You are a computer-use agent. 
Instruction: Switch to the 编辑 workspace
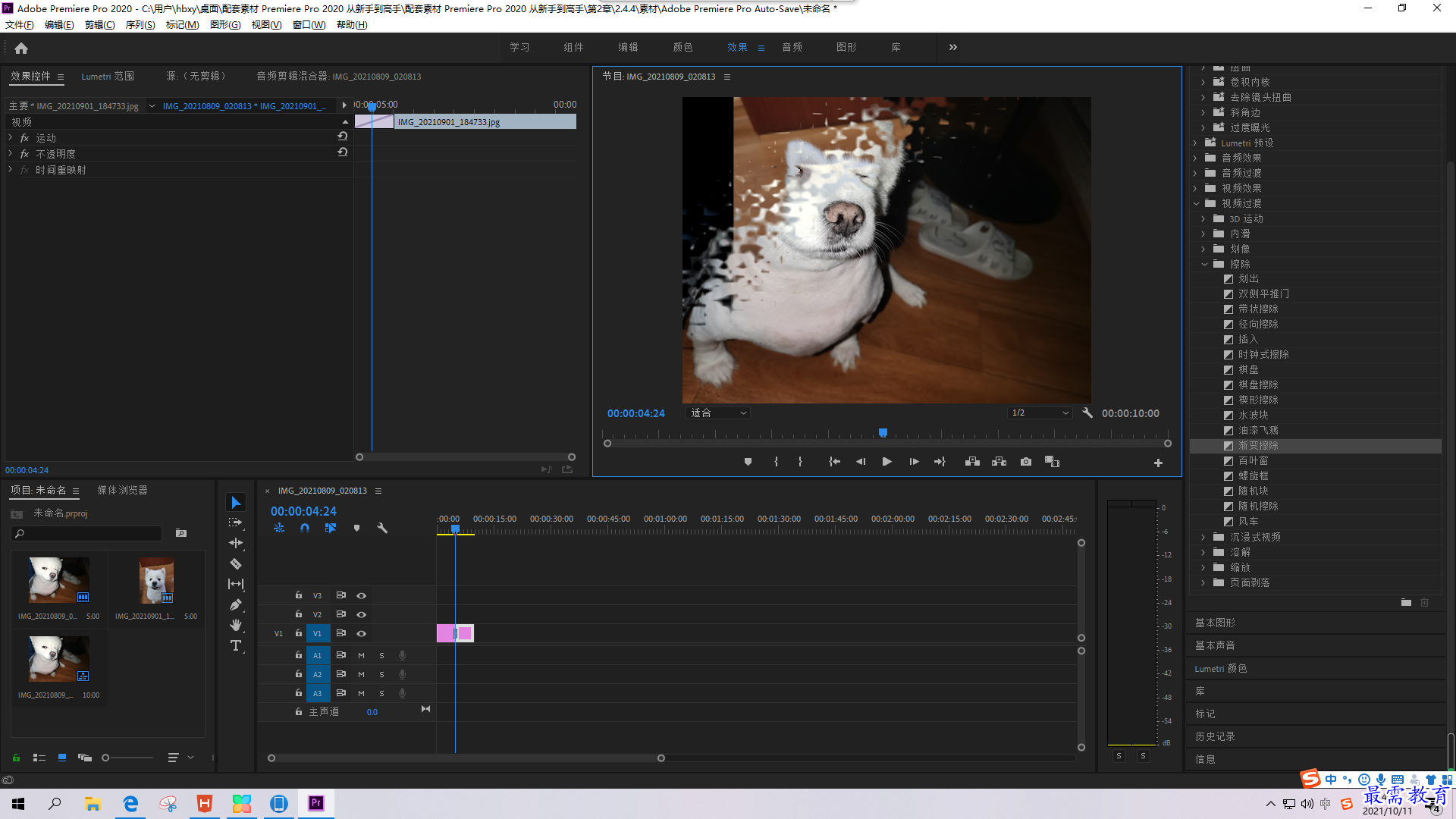click(x=628, y=47)
